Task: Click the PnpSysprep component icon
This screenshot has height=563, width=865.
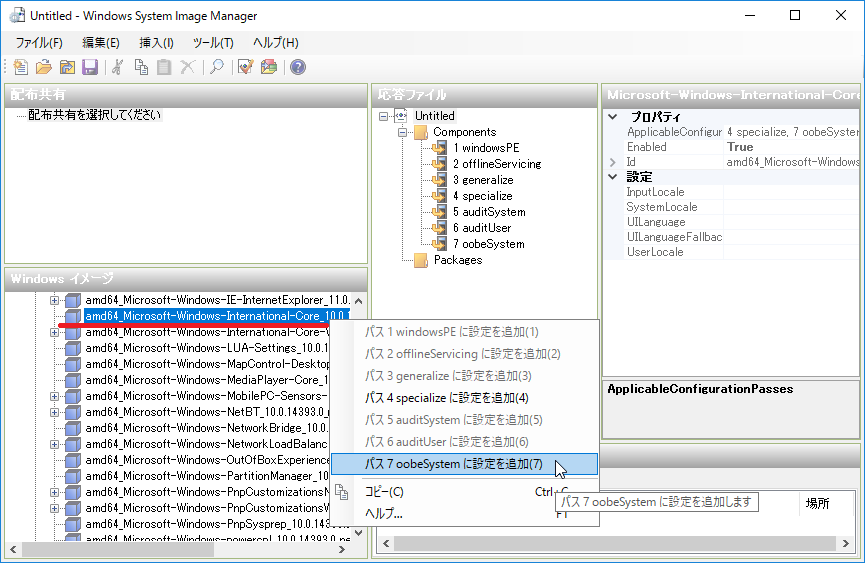Action: click(x=73, y=524)
